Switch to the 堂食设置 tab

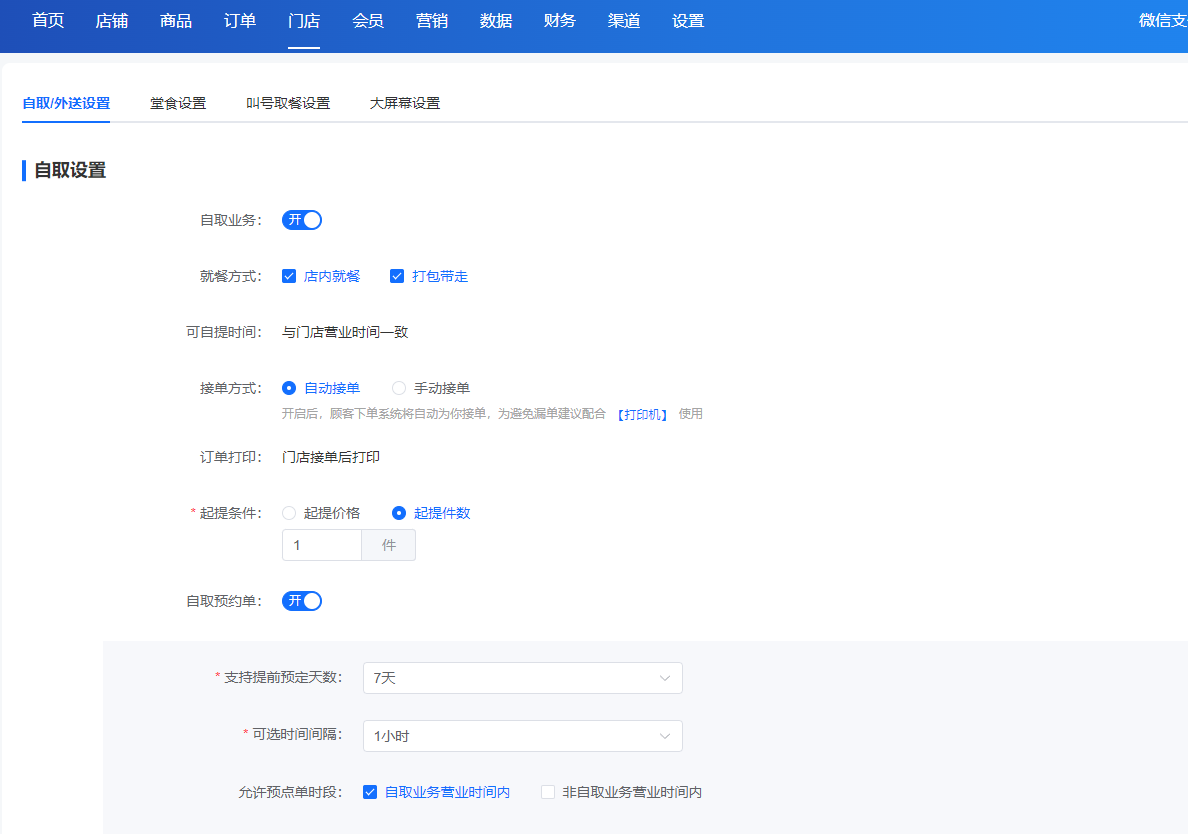178,103
